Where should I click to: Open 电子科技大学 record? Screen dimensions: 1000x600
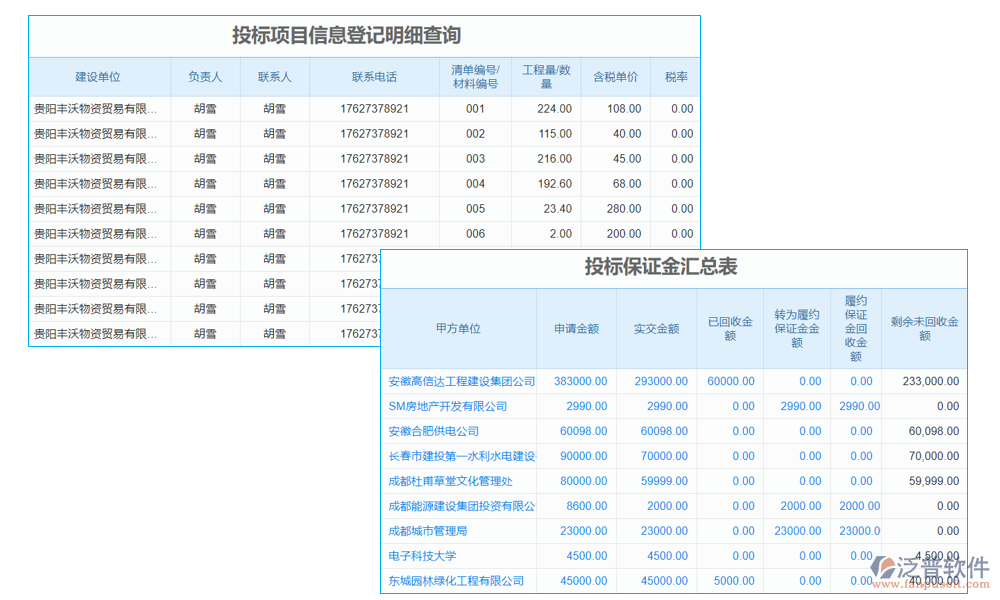pos(460,556)
